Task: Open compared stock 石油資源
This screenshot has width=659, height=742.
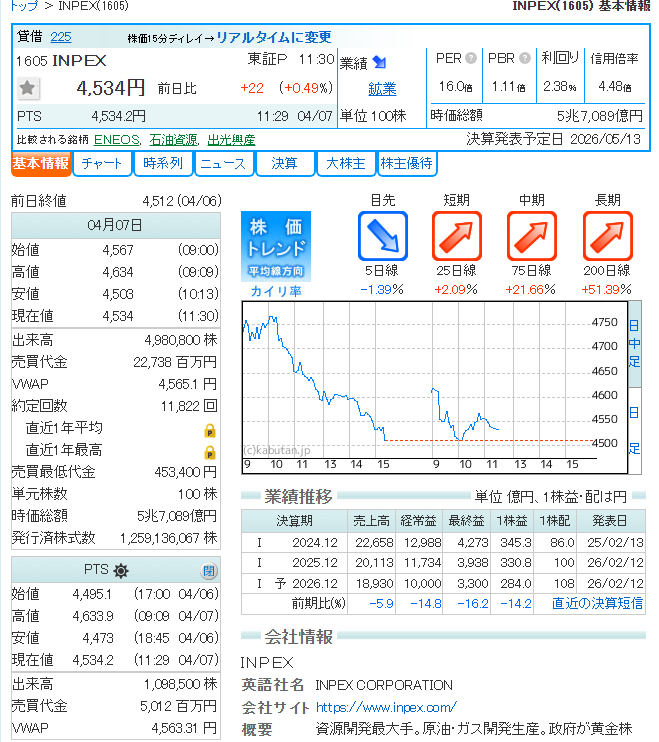Action: 174,140
